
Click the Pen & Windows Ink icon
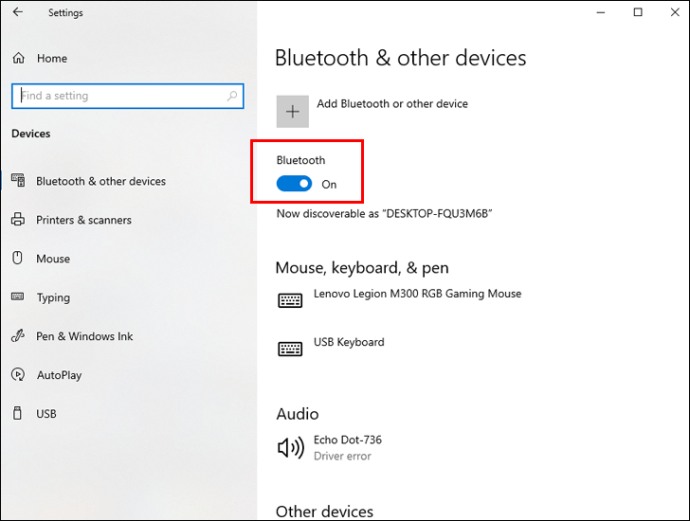click(18, 336)
